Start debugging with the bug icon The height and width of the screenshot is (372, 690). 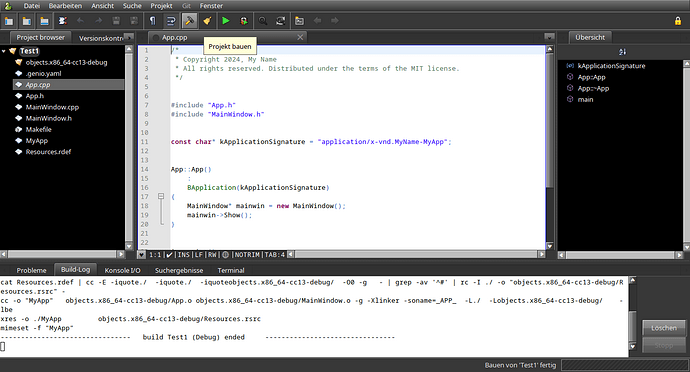pos(244,21)
